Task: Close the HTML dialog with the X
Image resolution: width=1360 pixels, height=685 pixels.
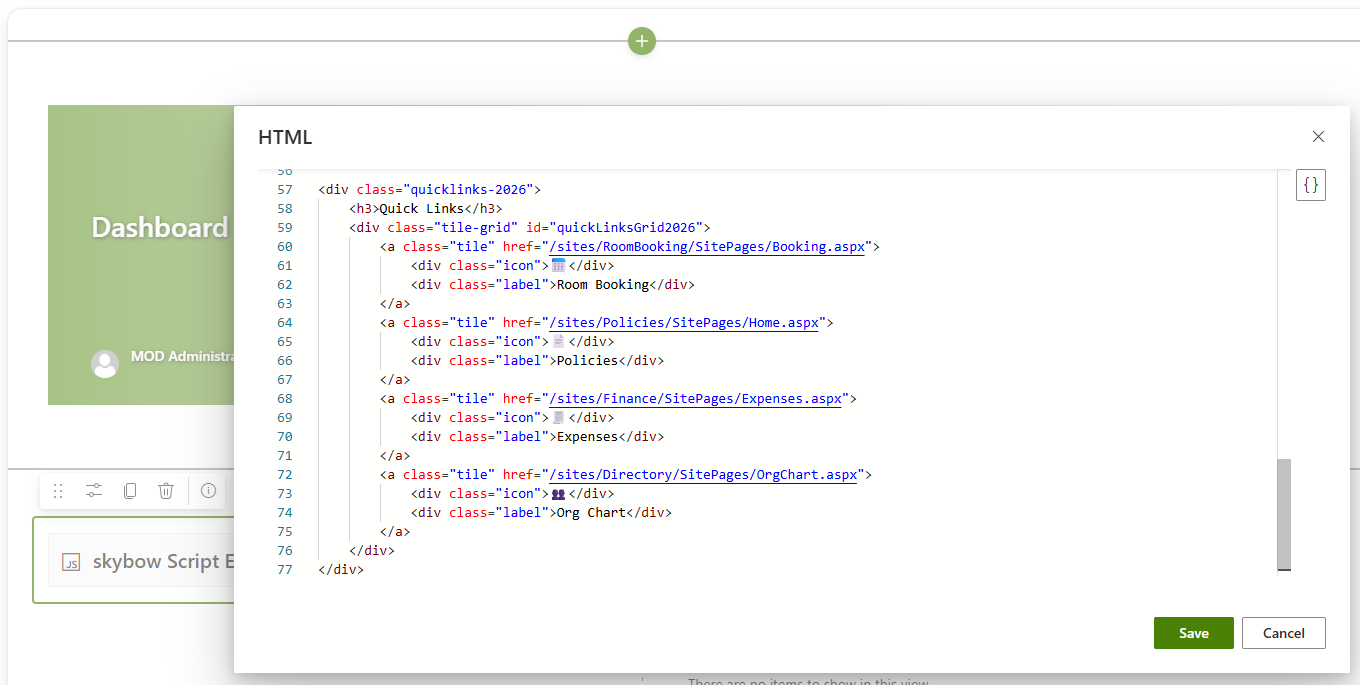Action: [1318, 137]
